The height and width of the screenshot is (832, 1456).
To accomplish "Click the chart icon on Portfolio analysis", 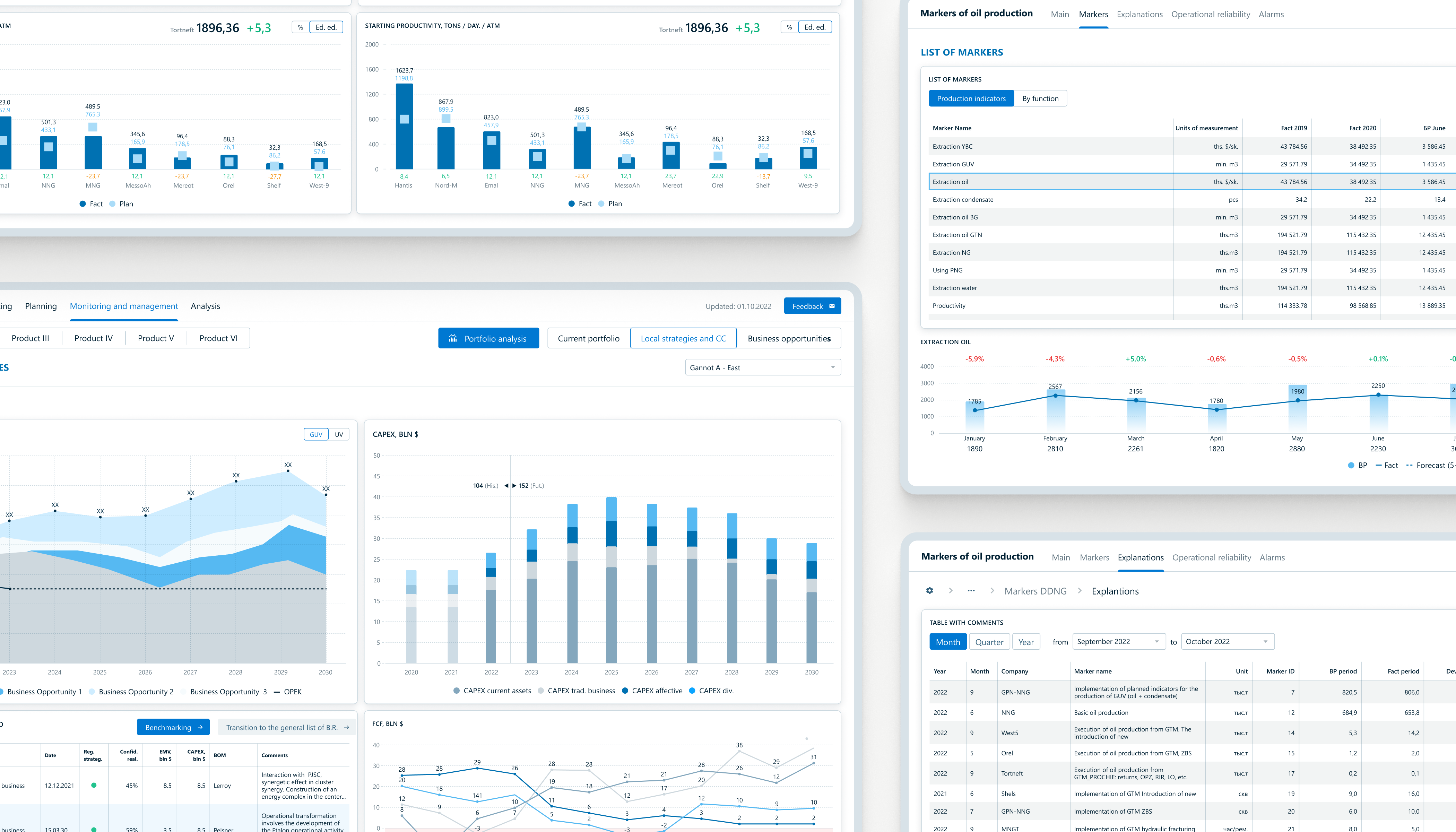I will [x=452, y=338].
